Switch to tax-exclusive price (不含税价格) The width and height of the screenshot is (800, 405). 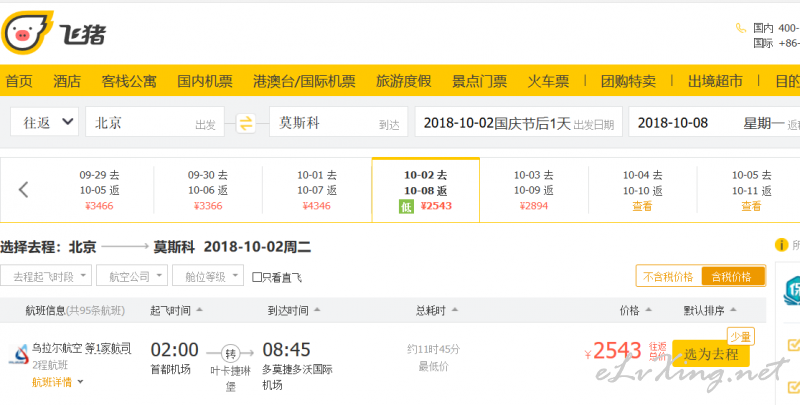click(668, 276)
